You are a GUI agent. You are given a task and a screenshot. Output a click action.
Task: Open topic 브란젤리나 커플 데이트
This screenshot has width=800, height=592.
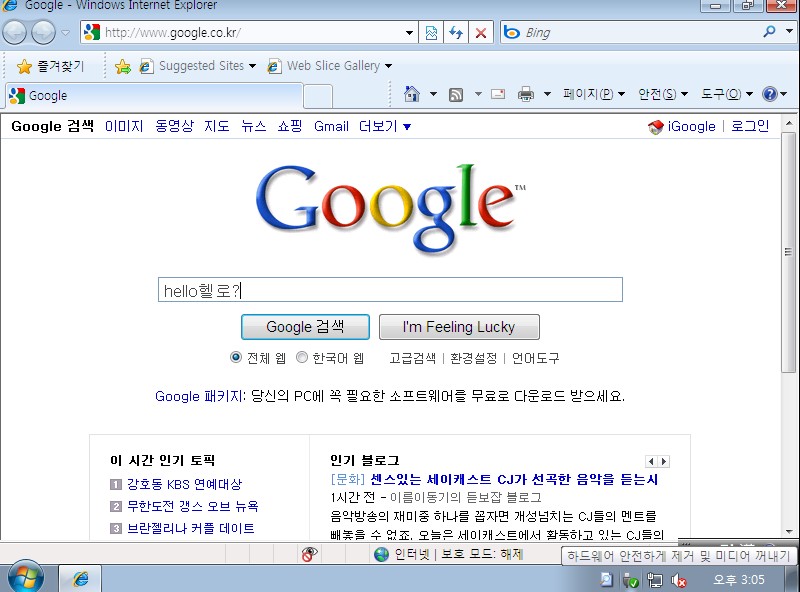[190, 528]
